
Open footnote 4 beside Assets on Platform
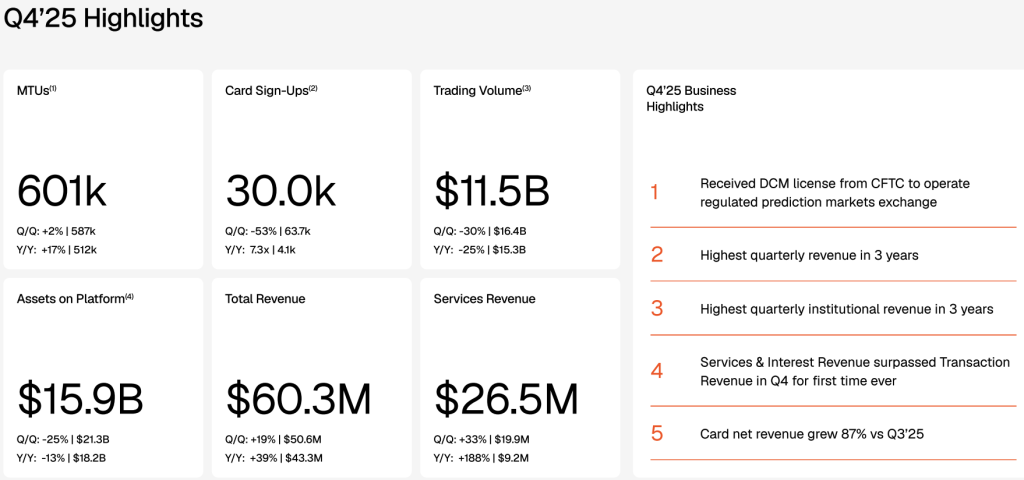(x=129, y=296)
